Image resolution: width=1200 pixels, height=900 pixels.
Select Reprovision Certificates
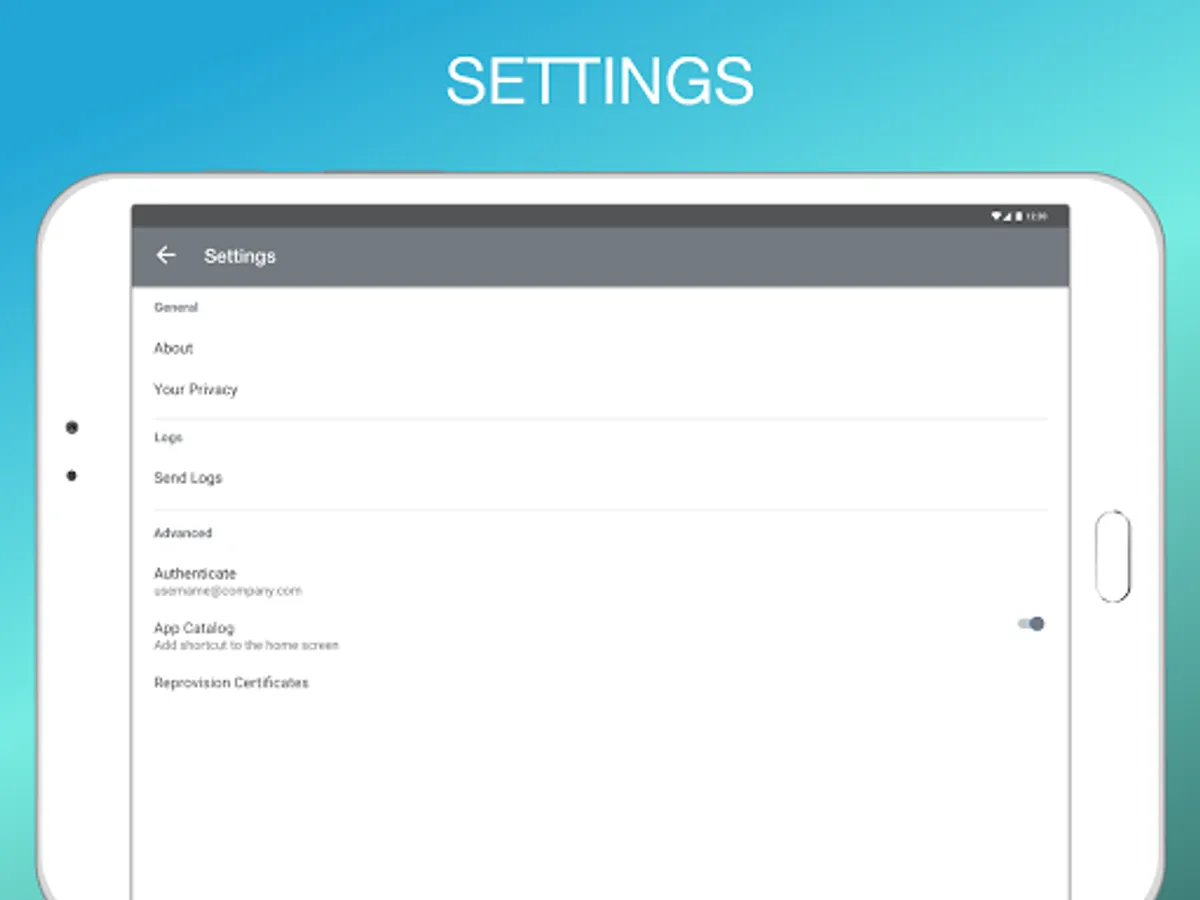[600, 683]
